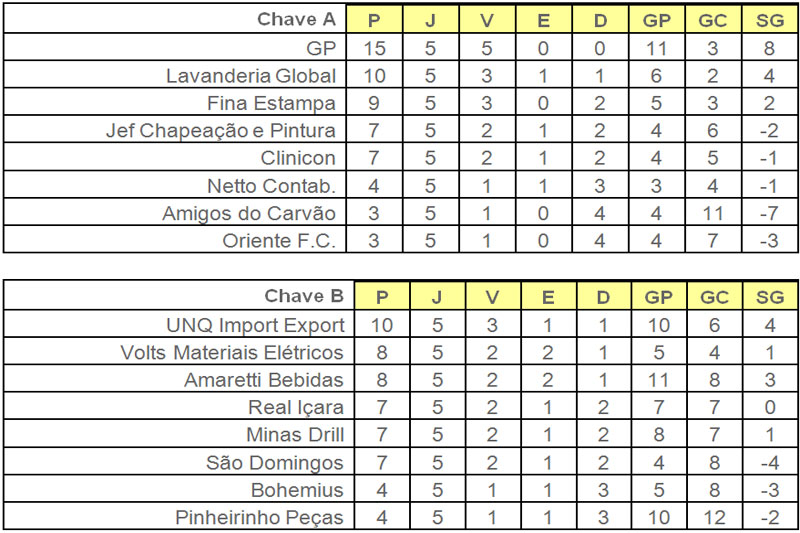Select the Oriente F.C. team name
Viewport: 800px width, 533px height.
point(284,240)
